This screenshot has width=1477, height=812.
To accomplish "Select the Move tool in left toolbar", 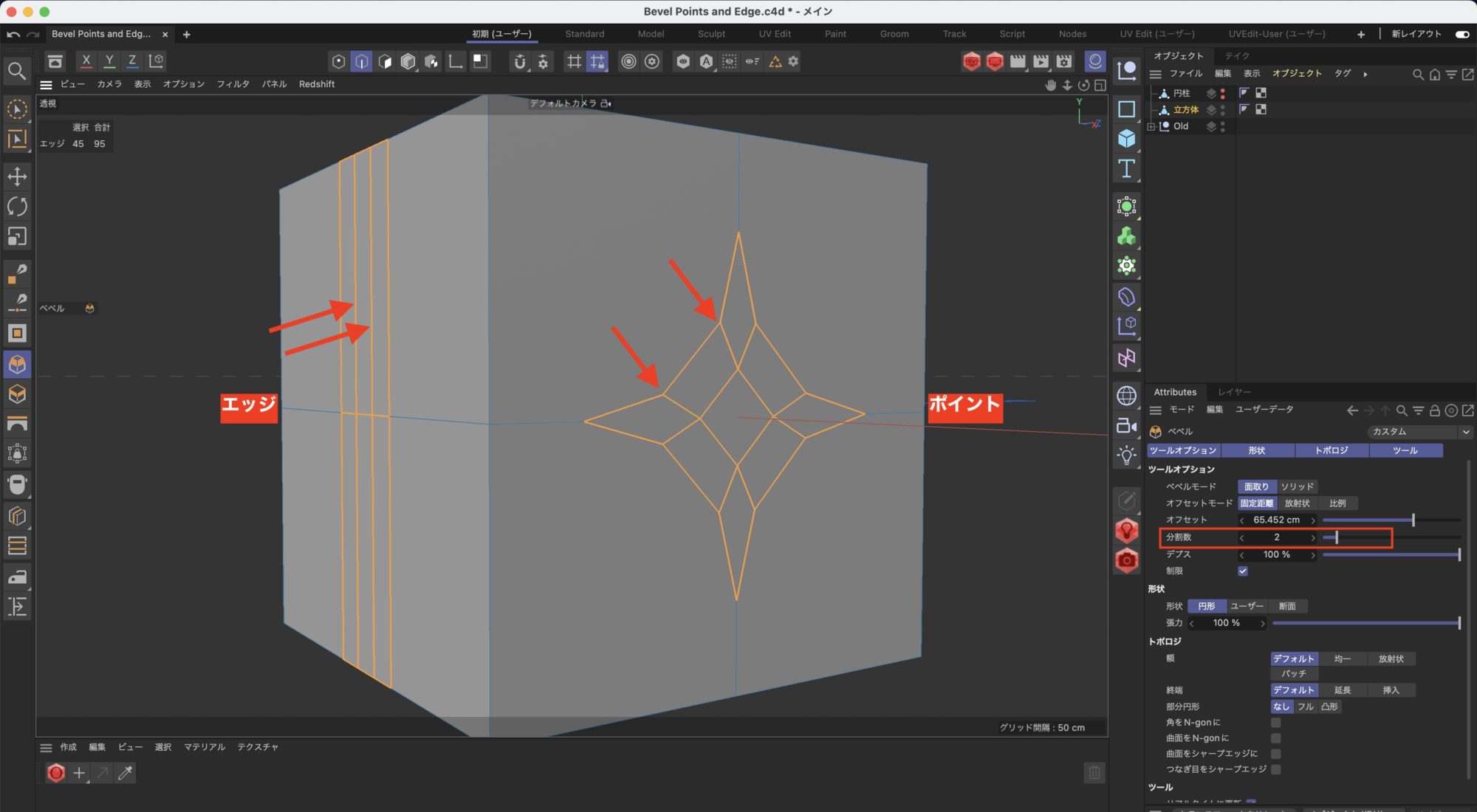I will (x=17, y=176).
